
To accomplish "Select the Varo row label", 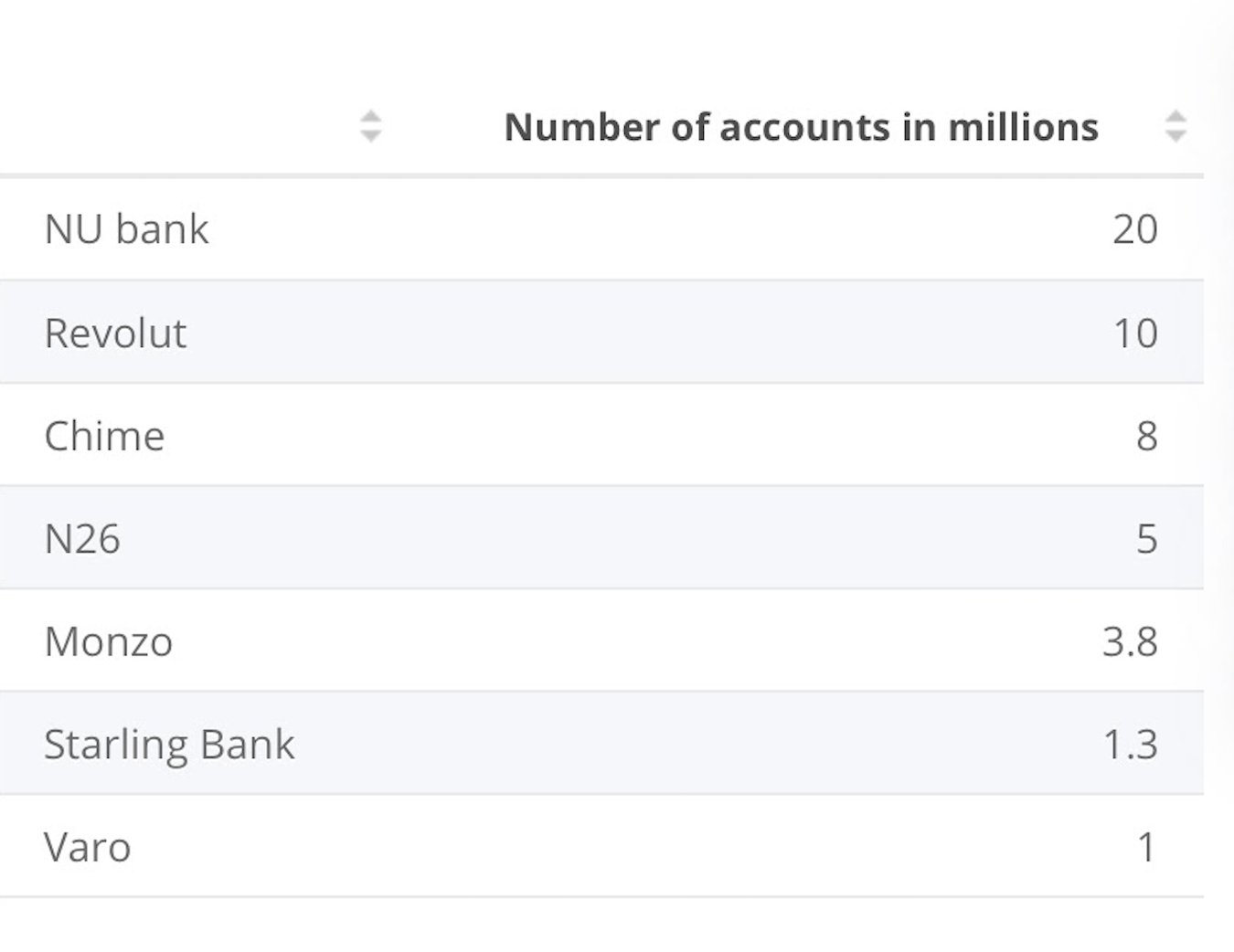I will pyautogui.click(x=88, y=847).
